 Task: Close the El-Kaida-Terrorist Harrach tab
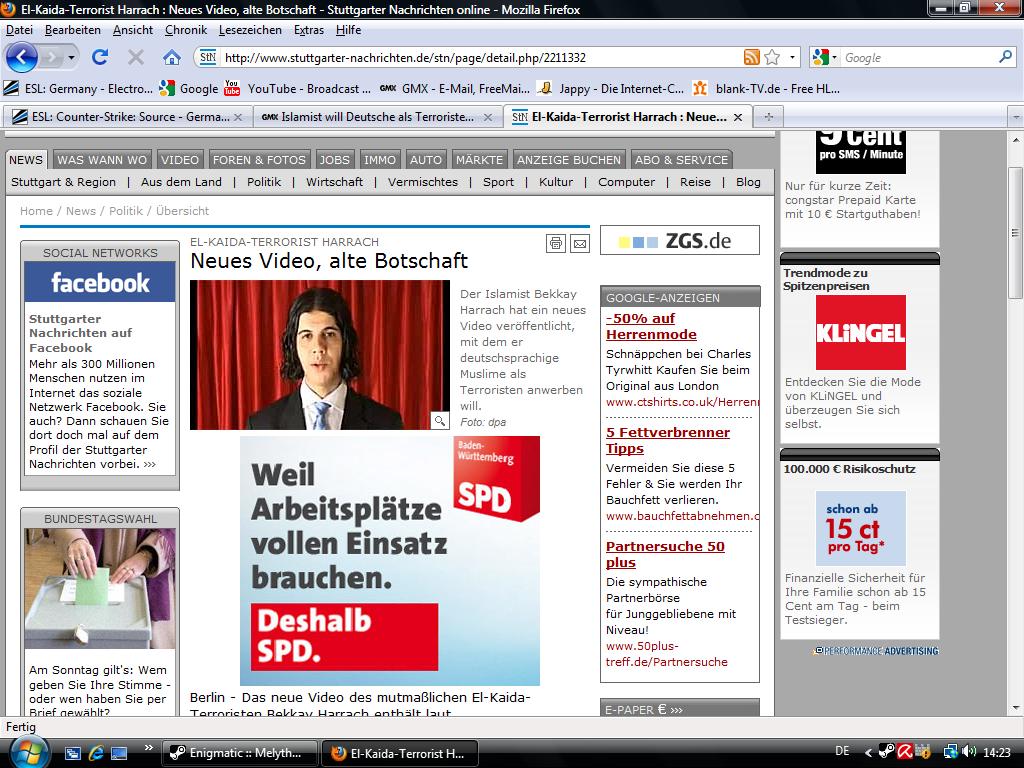738,117
